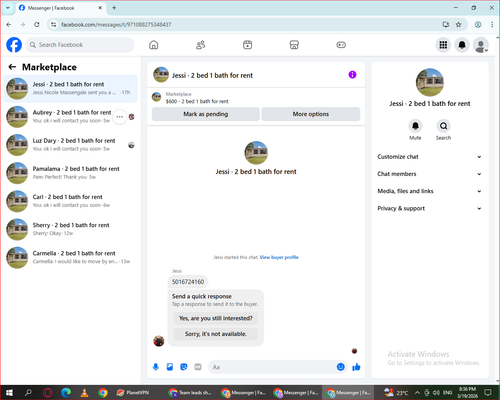The image size is (500, 400).
Task: Open VLC media player from taskbar
Action: [x=85, y=393]
